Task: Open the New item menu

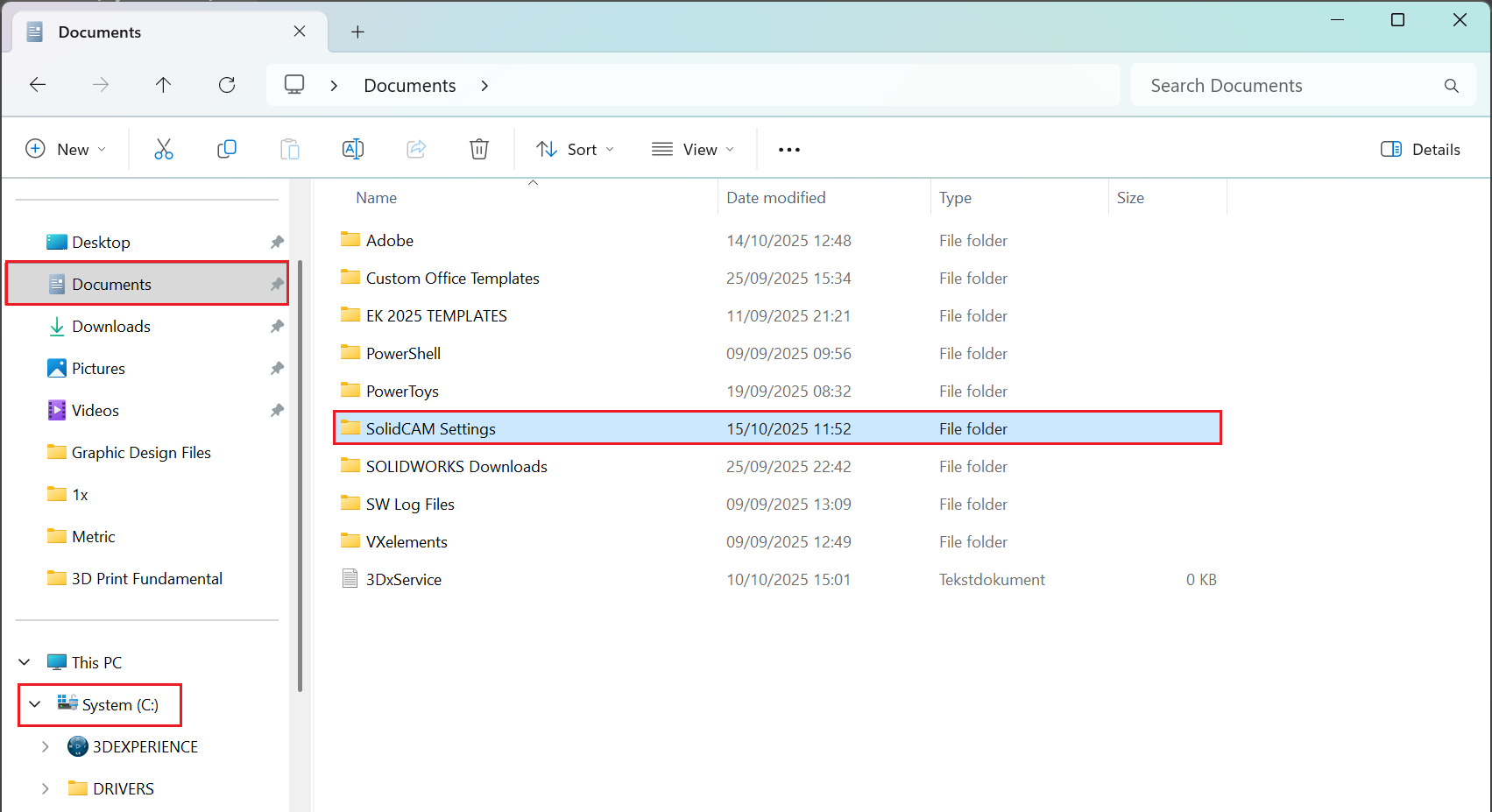Action: point(66,149)
